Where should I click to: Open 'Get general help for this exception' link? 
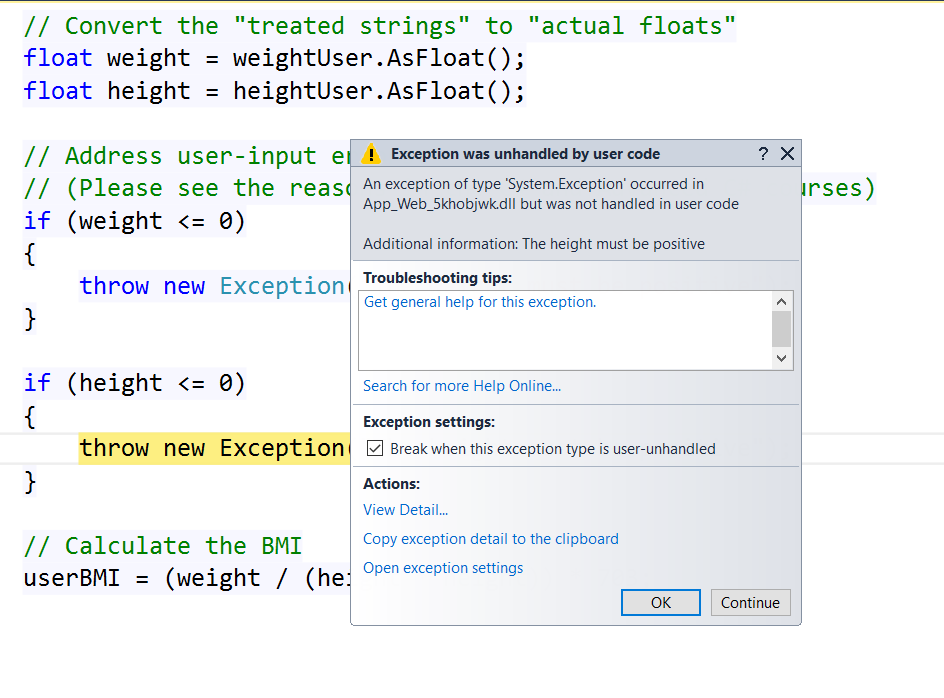tap(480, 302)
